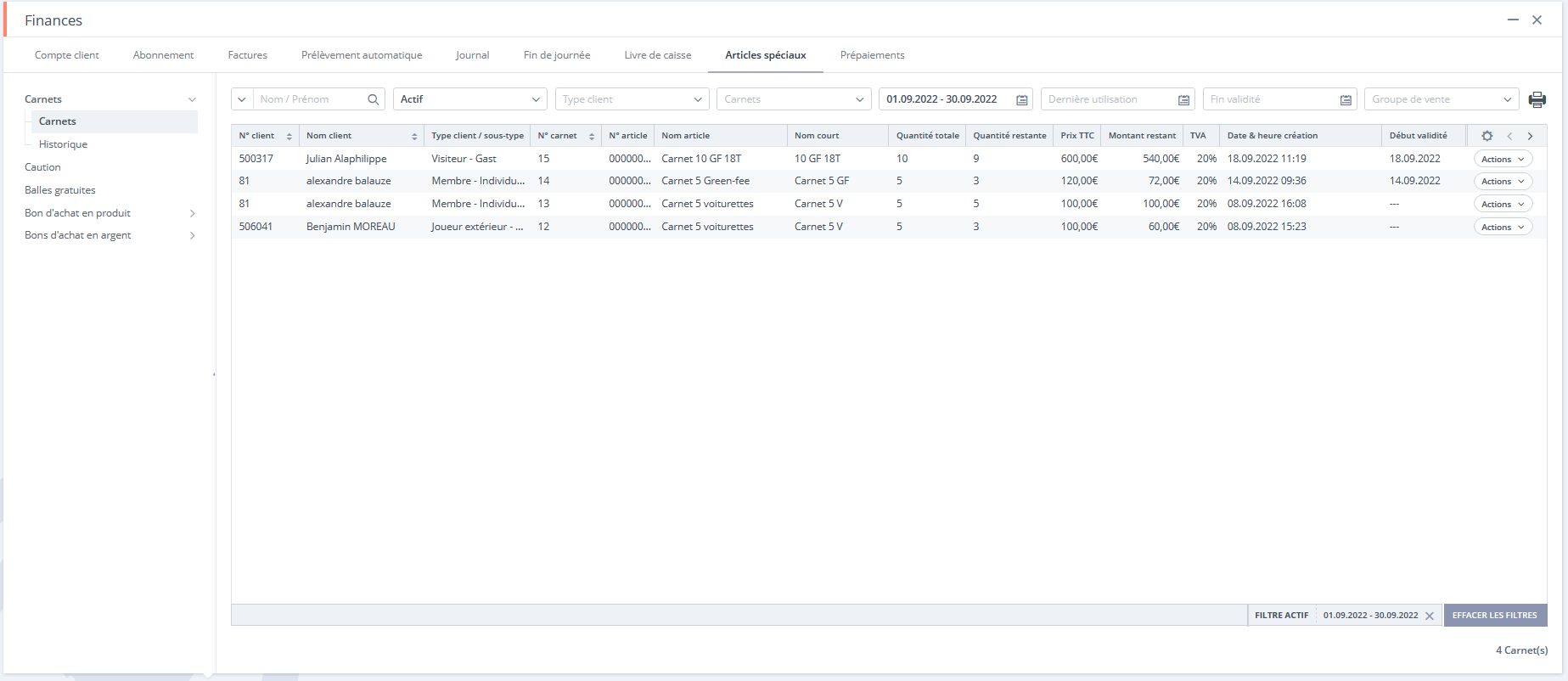The image size is (1568, 681).
Task: Click client number 506041
Action: tap(256, 227)
